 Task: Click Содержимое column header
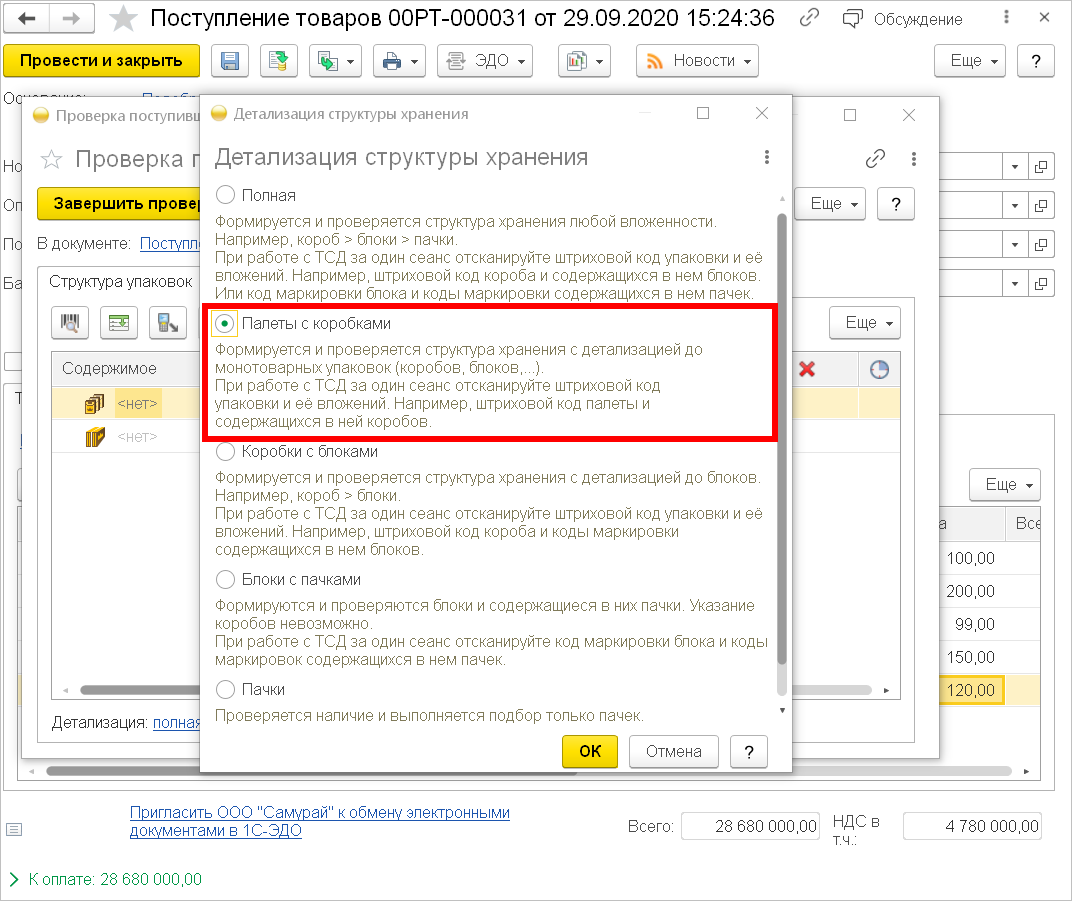click(x=126, y=368)
